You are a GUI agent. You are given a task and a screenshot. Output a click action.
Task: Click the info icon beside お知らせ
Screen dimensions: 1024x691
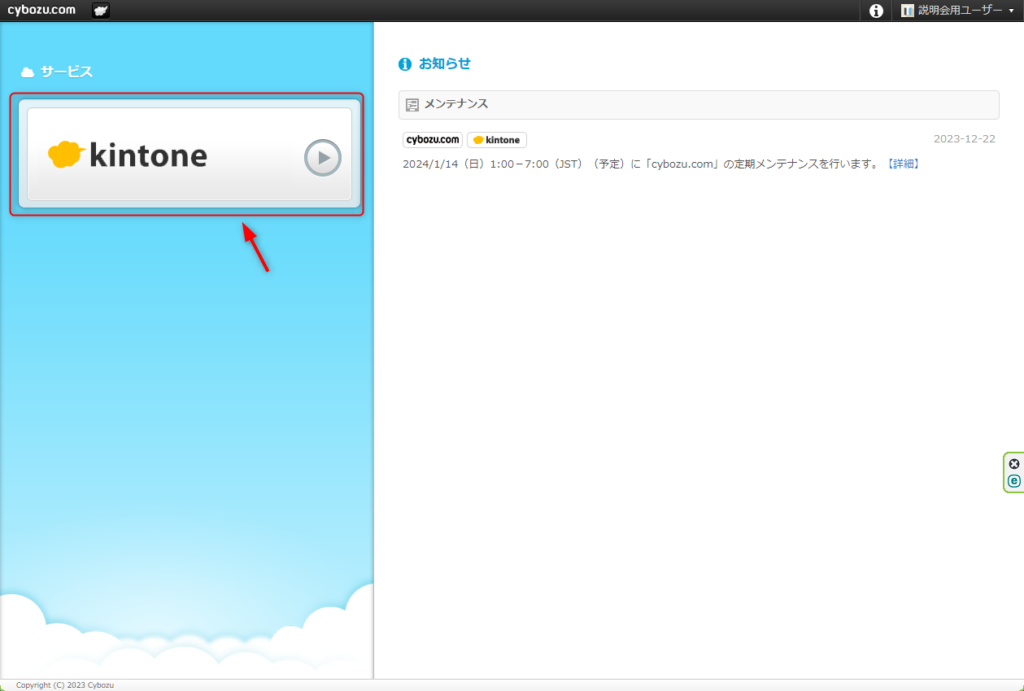[405, 64]
